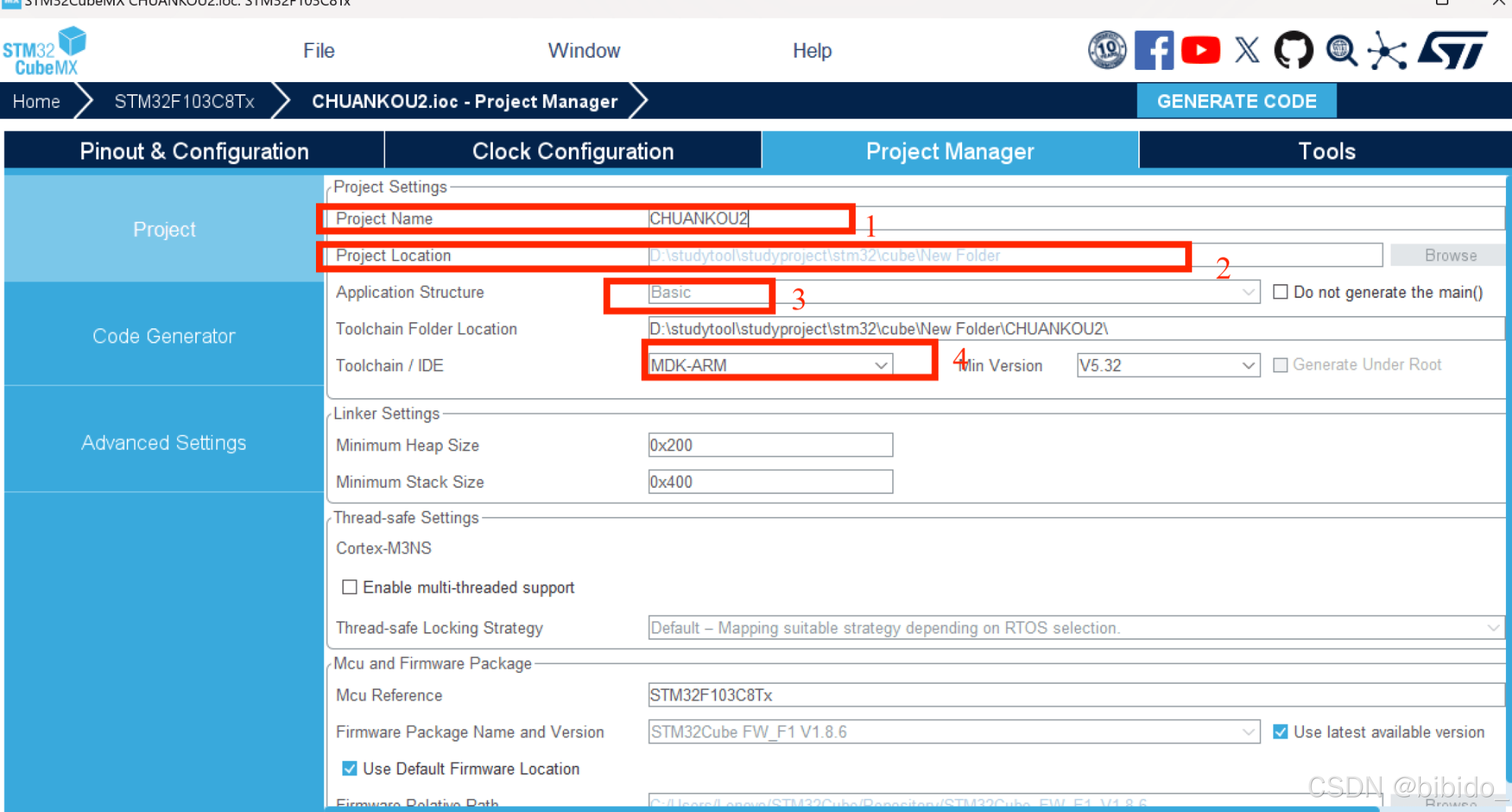
Task: Open the File menu
Action: click(318, 50)
